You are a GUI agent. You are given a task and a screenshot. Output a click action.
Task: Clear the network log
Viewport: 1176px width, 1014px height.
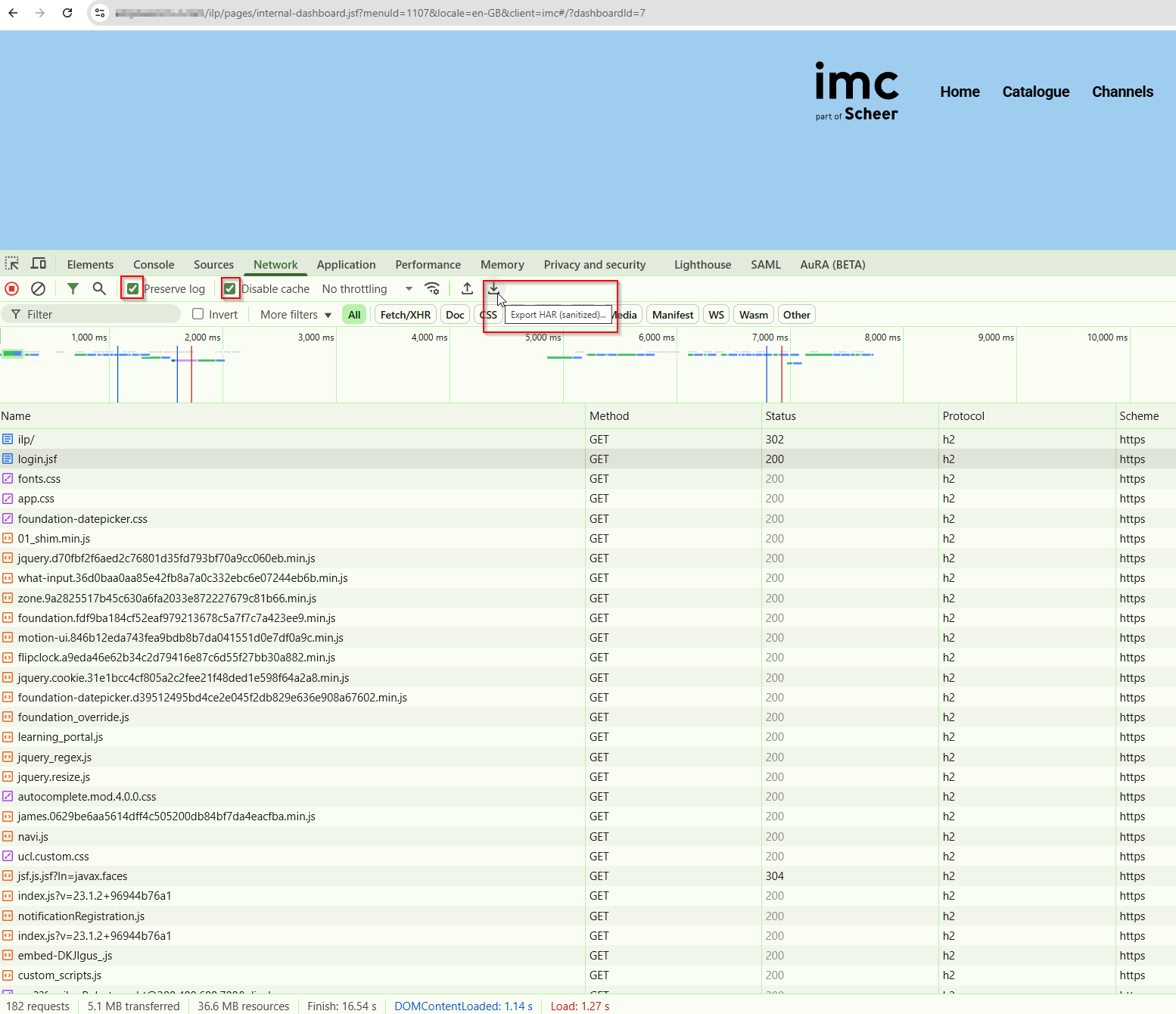pyautogui.click(x=39, y=288)
